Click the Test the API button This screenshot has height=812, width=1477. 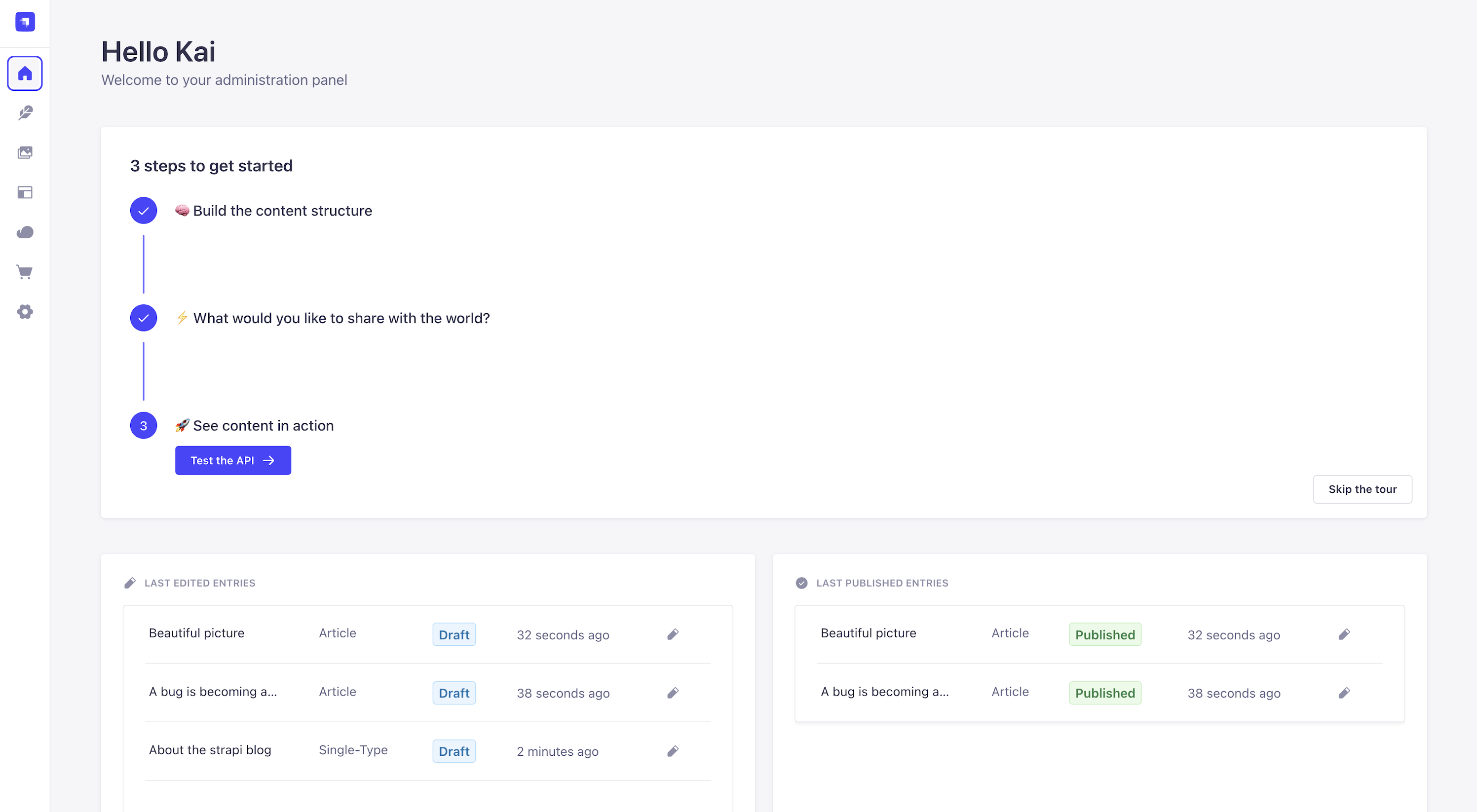[x=233, y=460]
